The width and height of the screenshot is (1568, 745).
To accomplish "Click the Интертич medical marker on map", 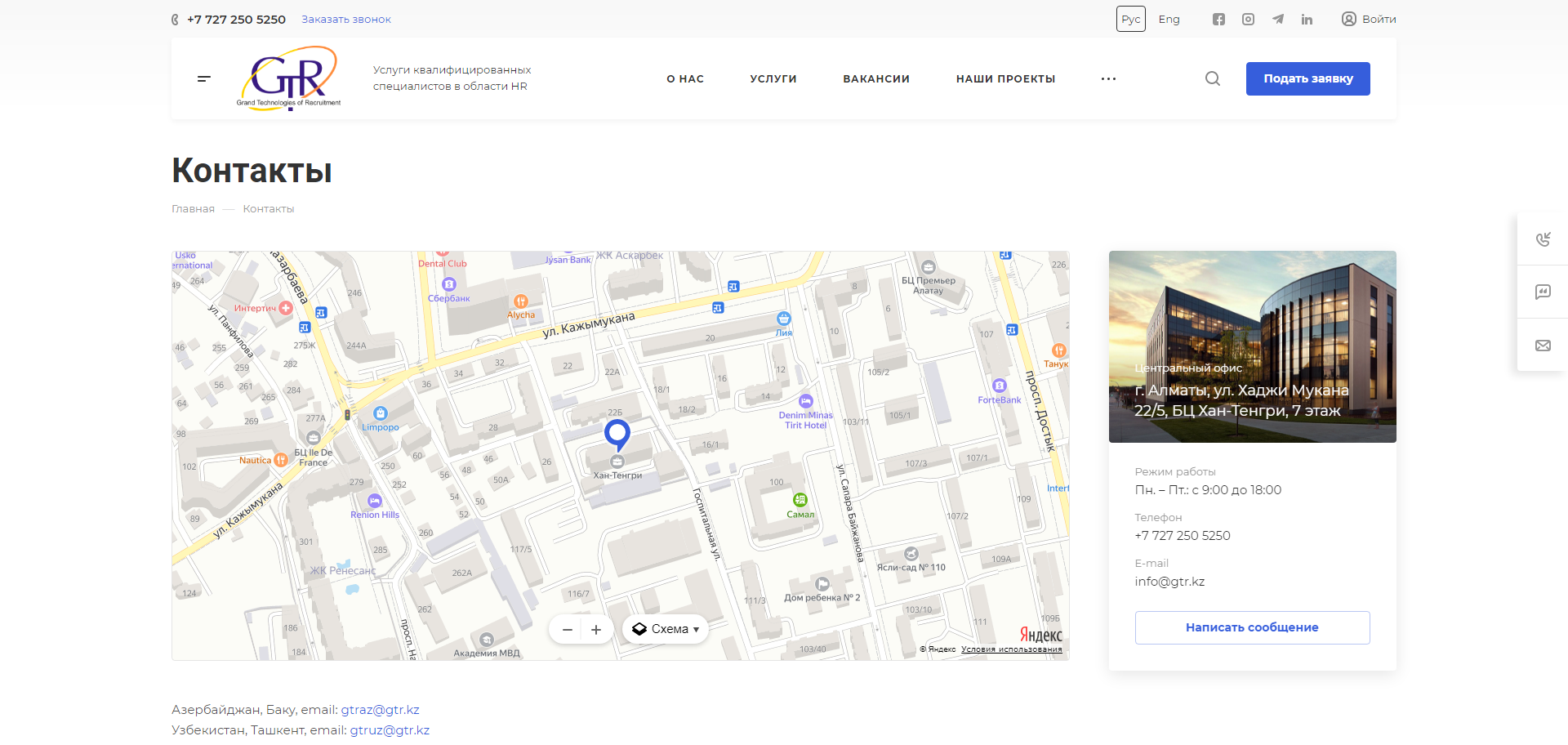I will (x=285, y=308).
